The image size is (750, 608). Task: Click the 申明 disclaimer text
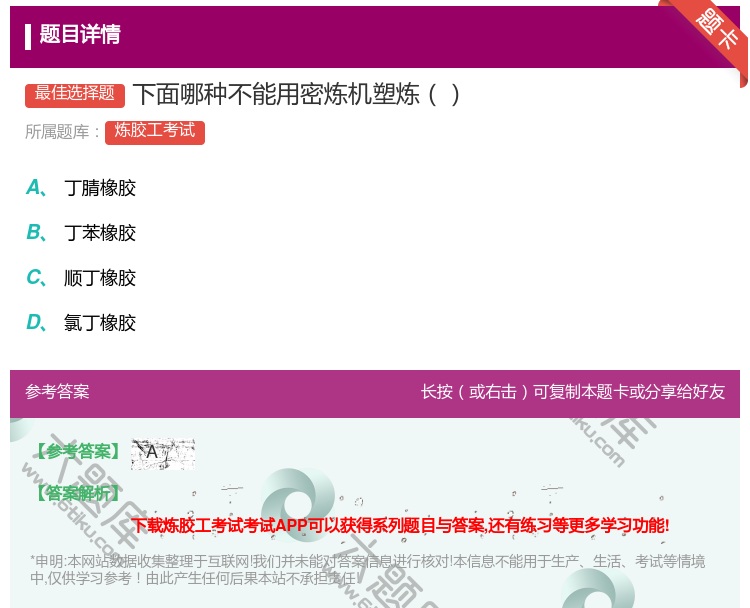(x=367, y=569)
